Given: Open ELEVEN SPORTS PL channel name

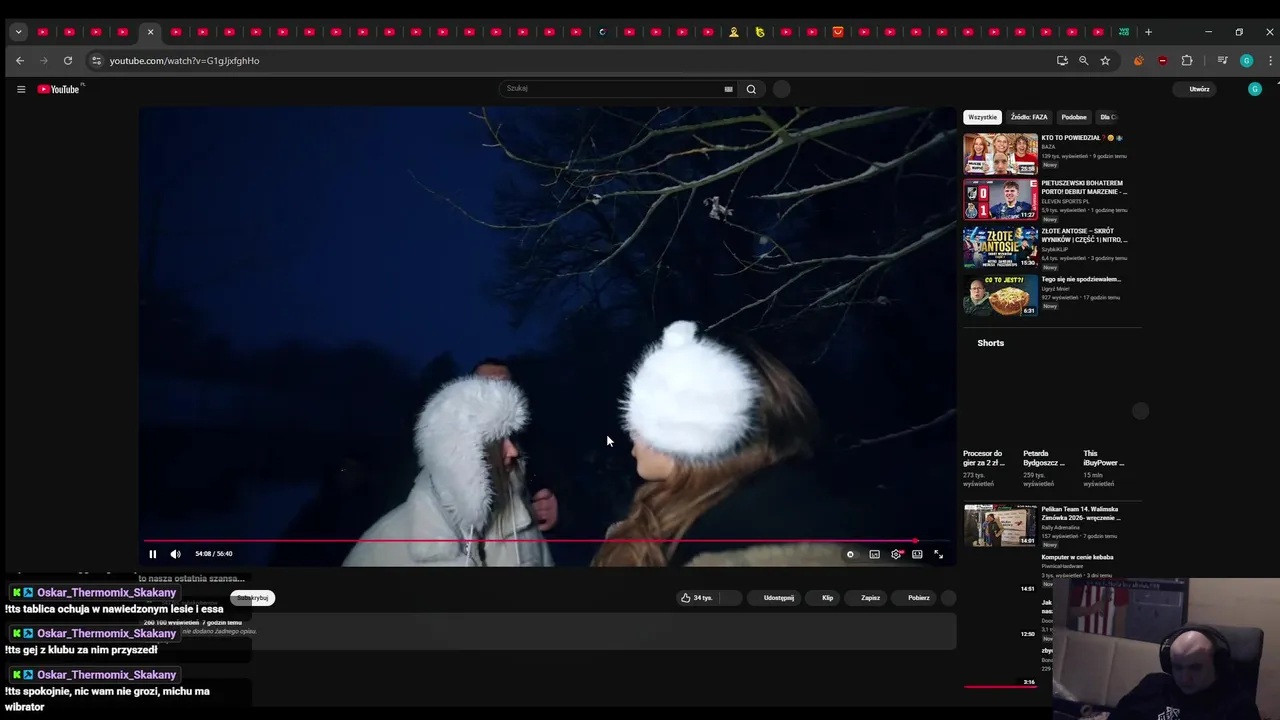Looking at the screenshot, I should 1066,201.
